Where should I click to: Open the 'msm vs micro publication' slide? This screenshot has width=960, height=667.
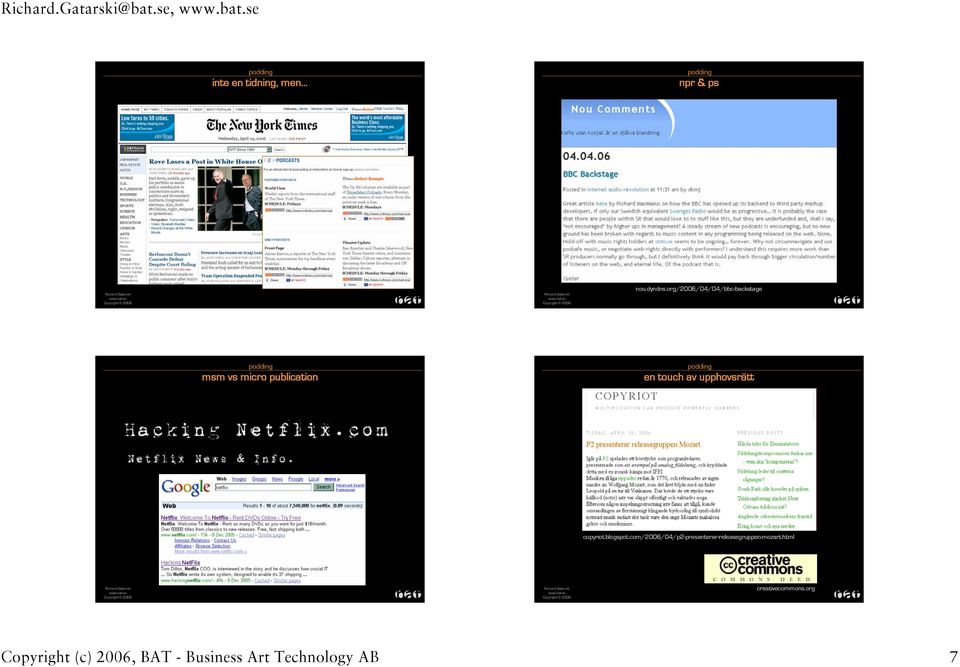tap(260, 479)
